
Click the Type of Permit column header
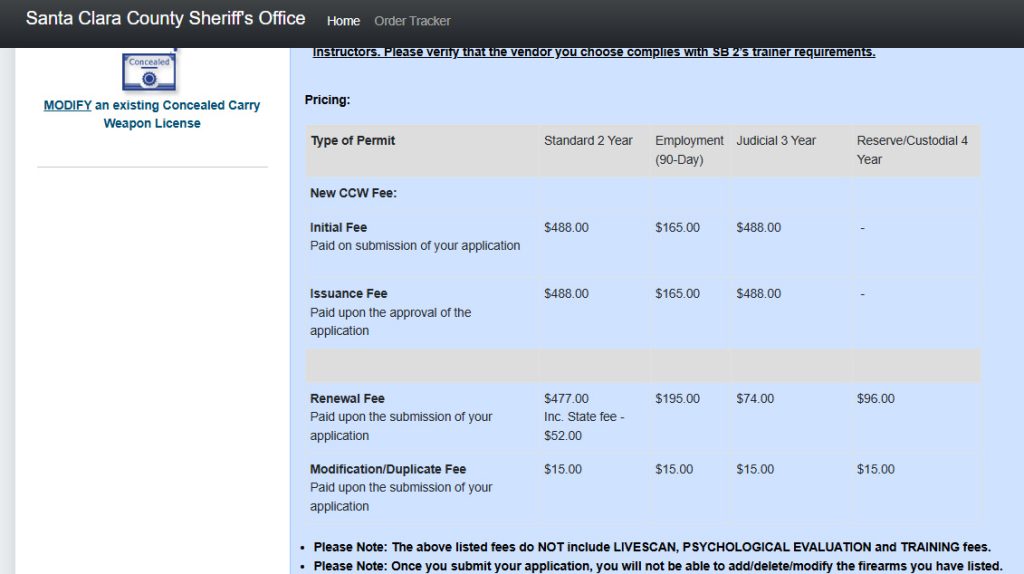click(353, 141)
